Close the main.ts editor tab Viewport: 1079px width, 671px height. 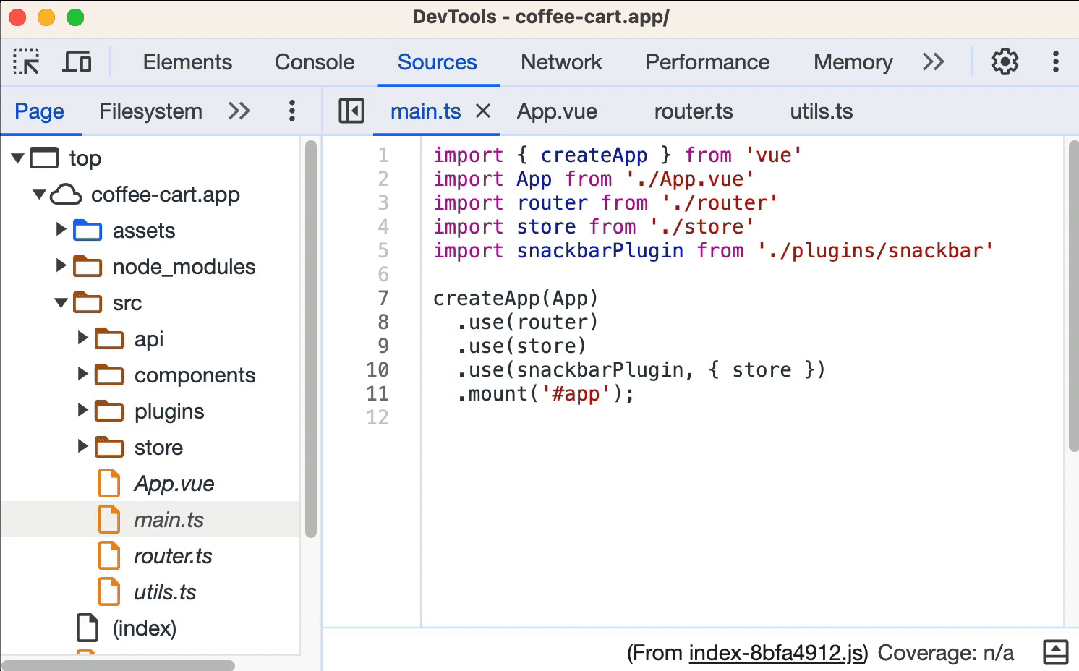click(x=483, y=110)
